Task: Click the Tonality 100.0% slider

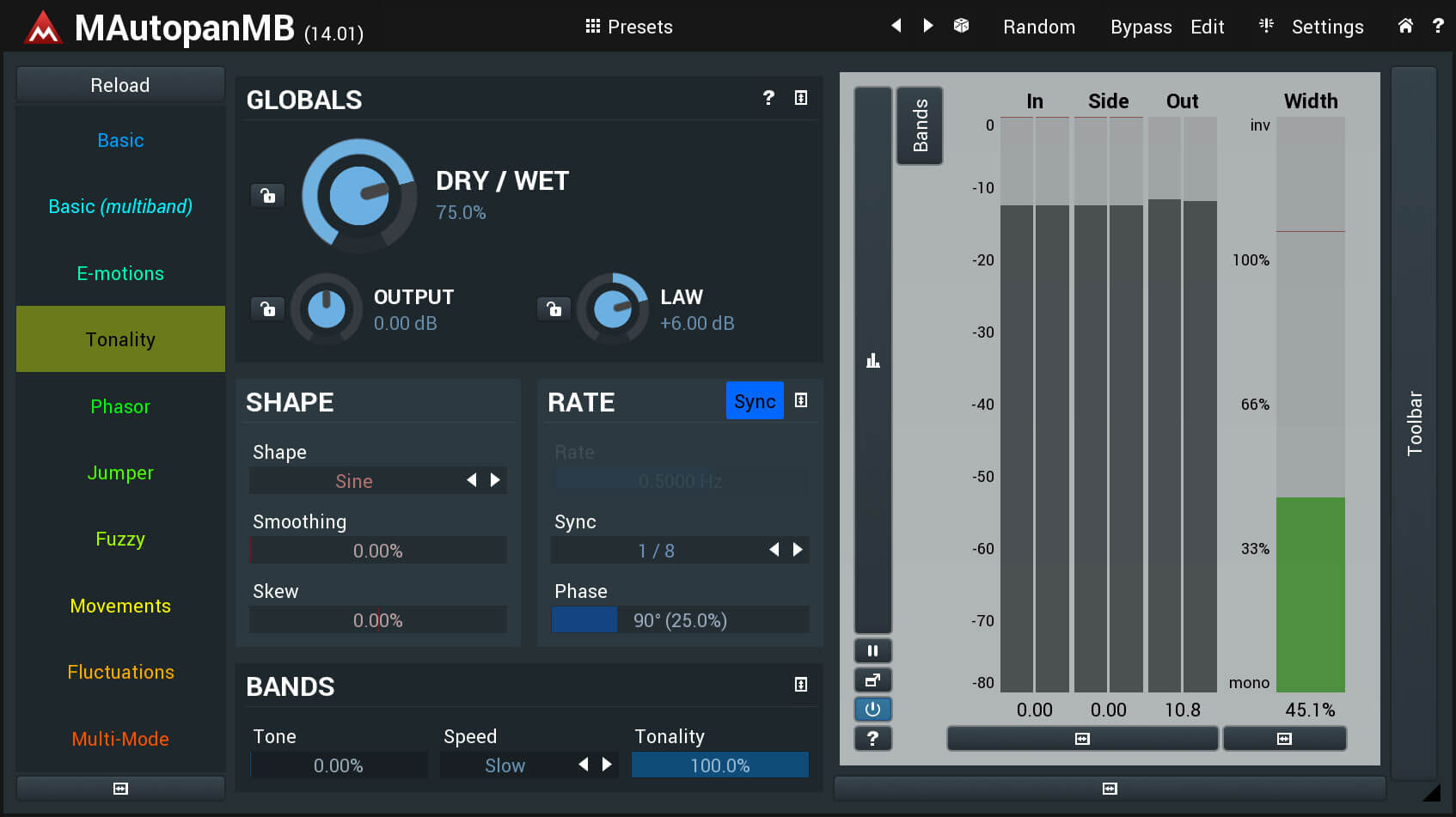Action: pos(720,765)
